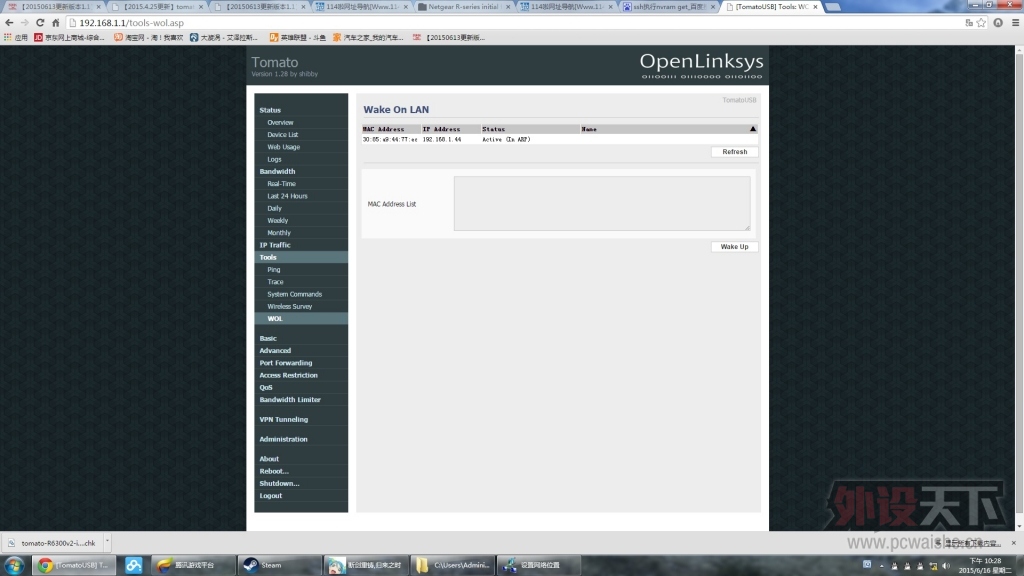
Task: Sort table by the Name column arrow
Action: point(752,129)
